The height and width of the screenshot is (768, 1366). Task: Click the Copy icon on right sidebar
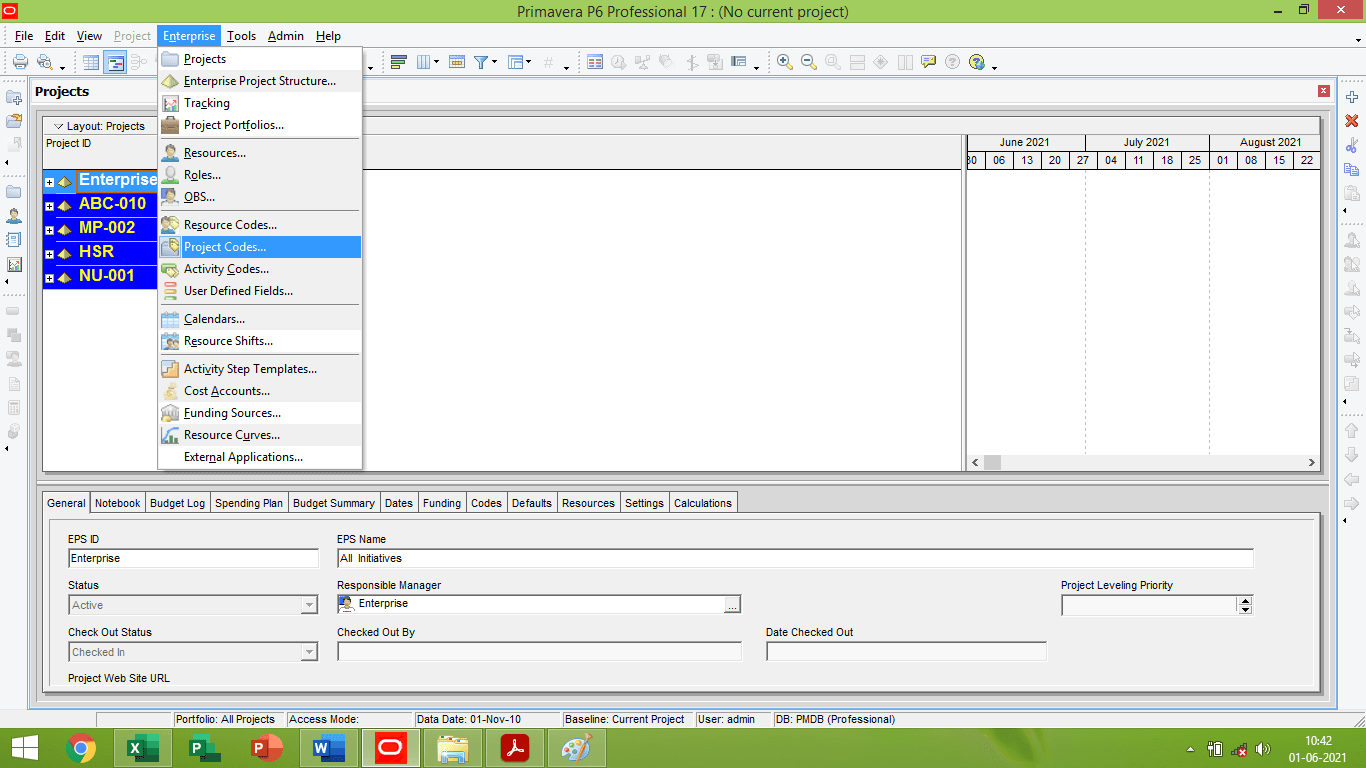[1352, 169]
